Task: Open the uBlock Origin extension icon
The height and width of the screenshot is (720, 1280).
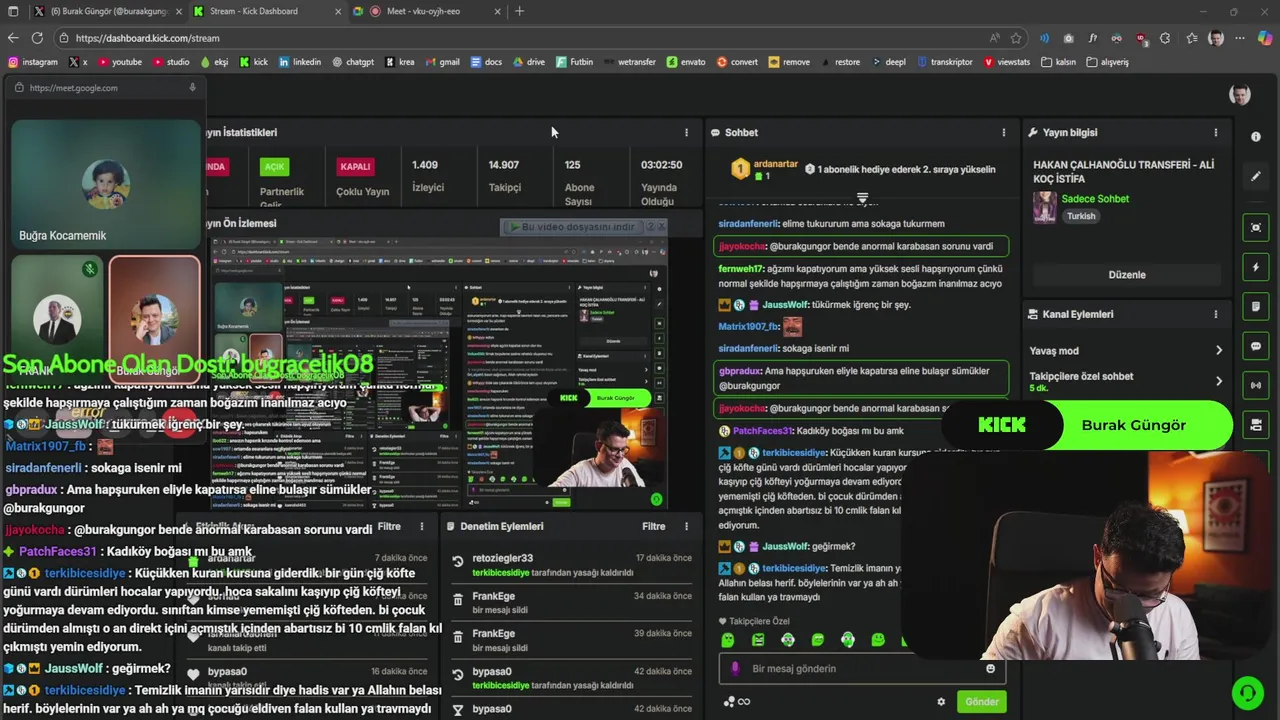Action: click(1142, 38)
